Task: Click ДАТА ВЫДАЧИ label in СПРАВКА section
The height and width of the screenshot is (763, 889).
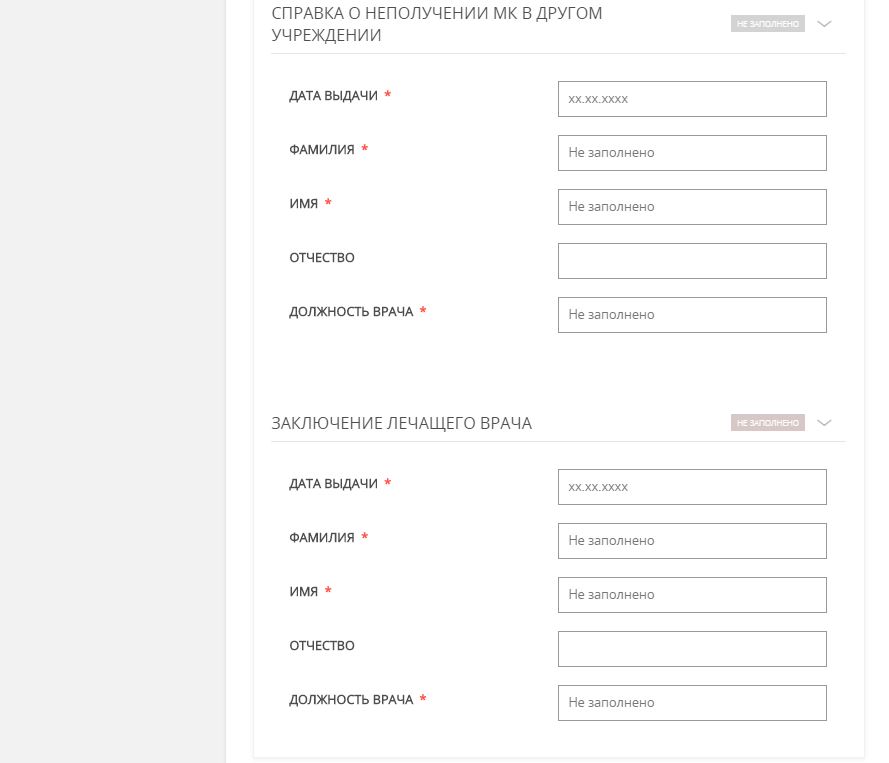Action: [x=333, y=96]
